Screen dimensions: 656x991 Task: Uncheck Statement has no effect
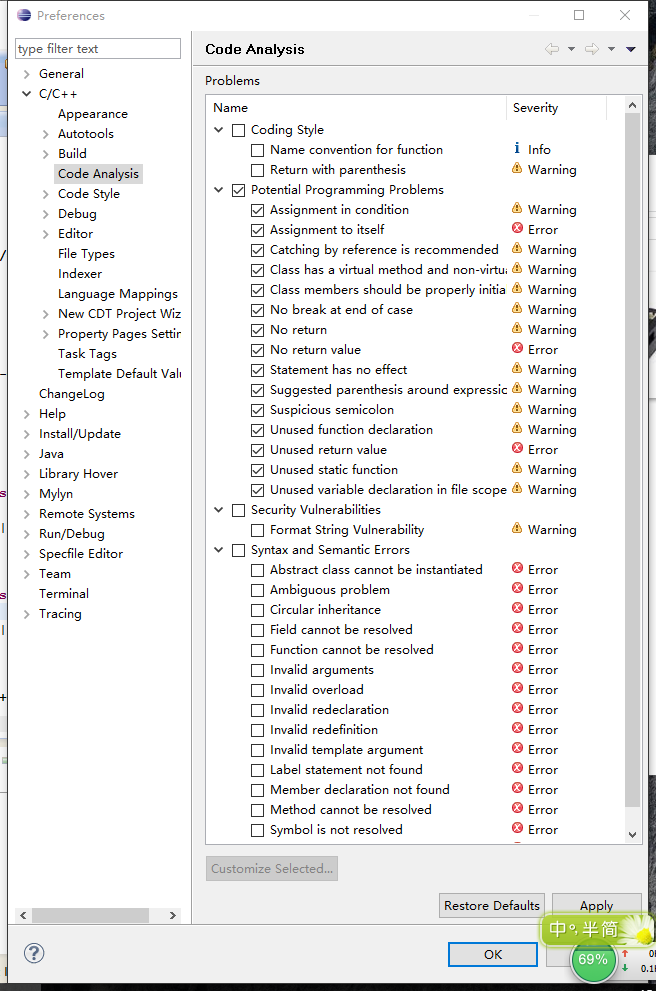(257, 370)
